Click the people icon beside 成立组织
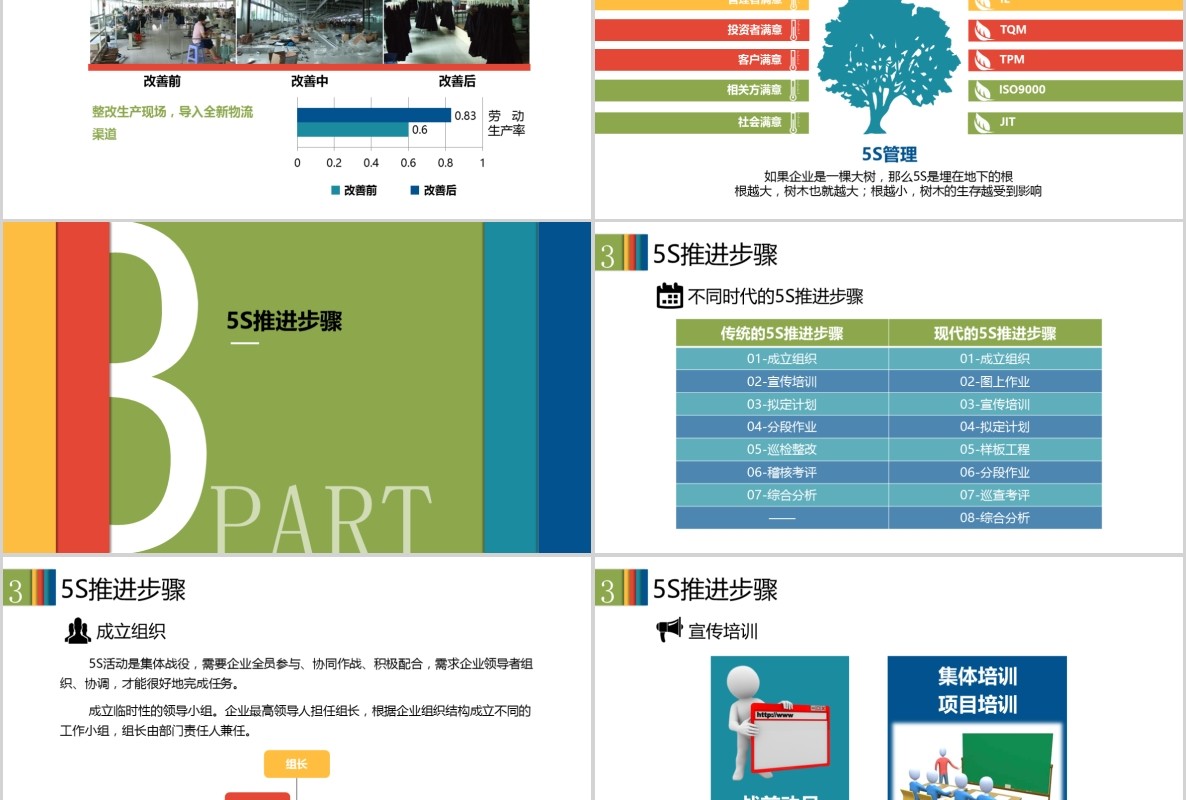 pos(77,631)
